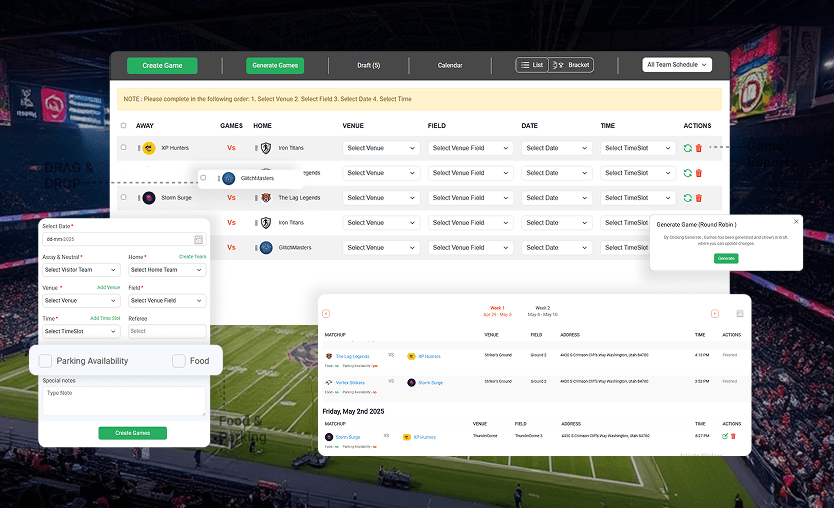Click the Create Game button
This screenshot has width=834, height=508.
pyautogui.click(x=162, y=65)
